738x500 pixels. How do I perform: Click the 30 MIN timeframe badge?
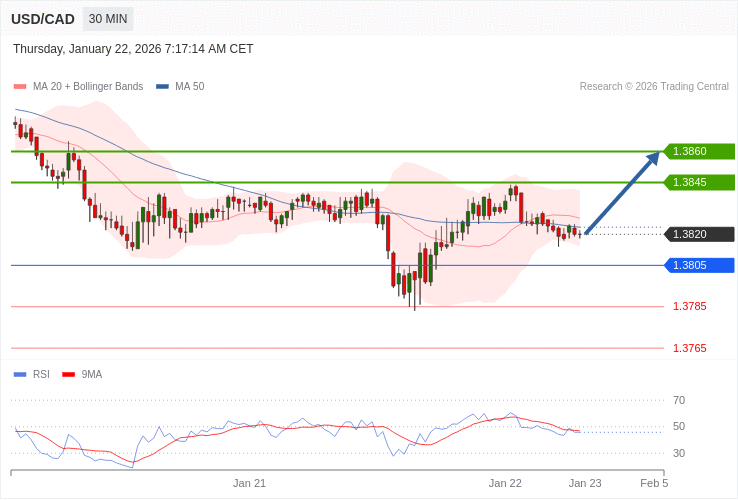(107, 19)
